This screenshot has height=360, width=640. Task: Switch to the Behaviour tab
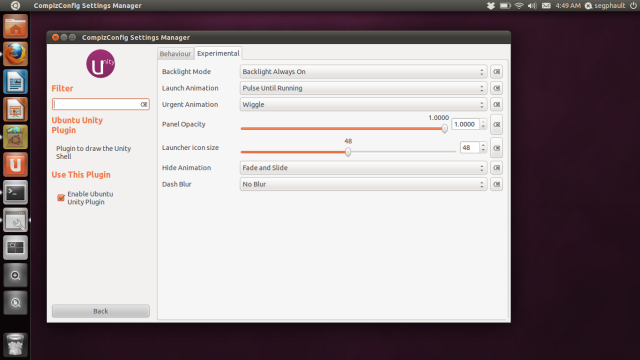coord(175,53)
